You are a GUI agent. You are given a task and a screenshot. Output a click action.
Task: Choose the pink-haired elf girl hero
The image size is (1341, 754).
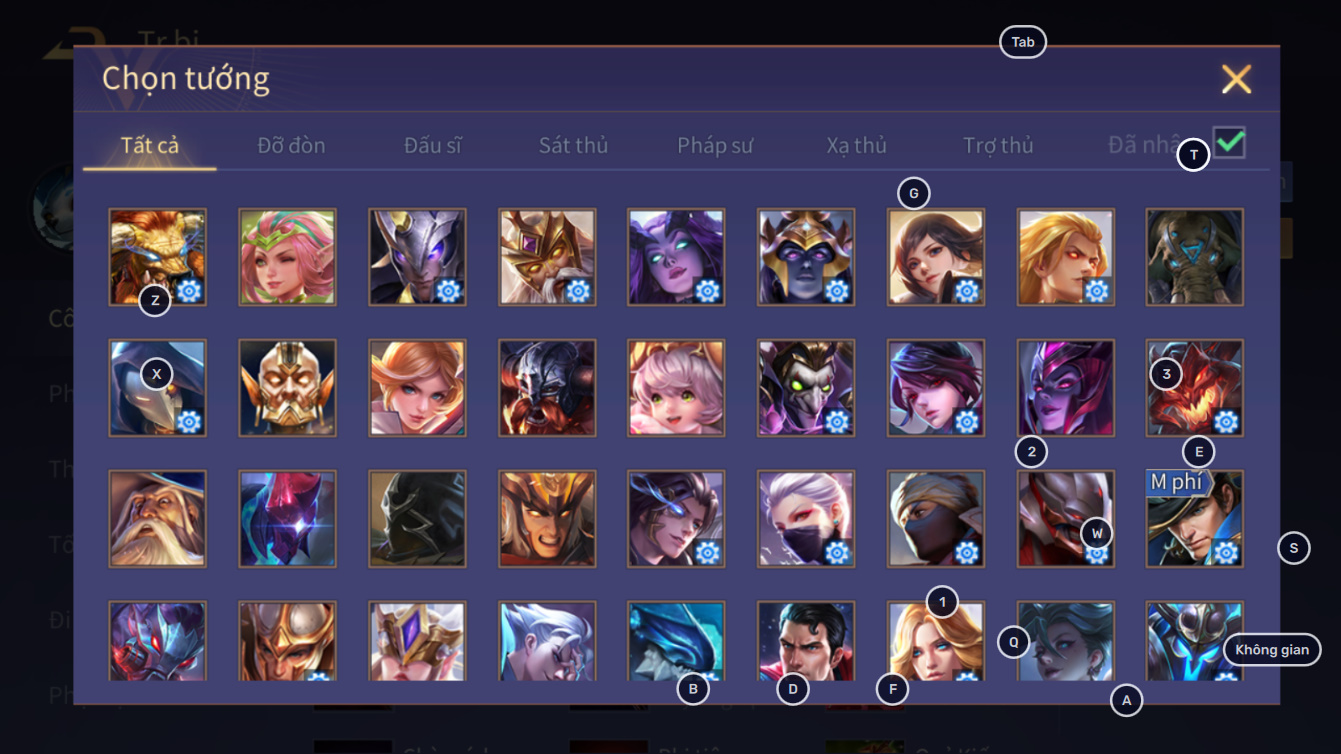click(x=288, y=257)
